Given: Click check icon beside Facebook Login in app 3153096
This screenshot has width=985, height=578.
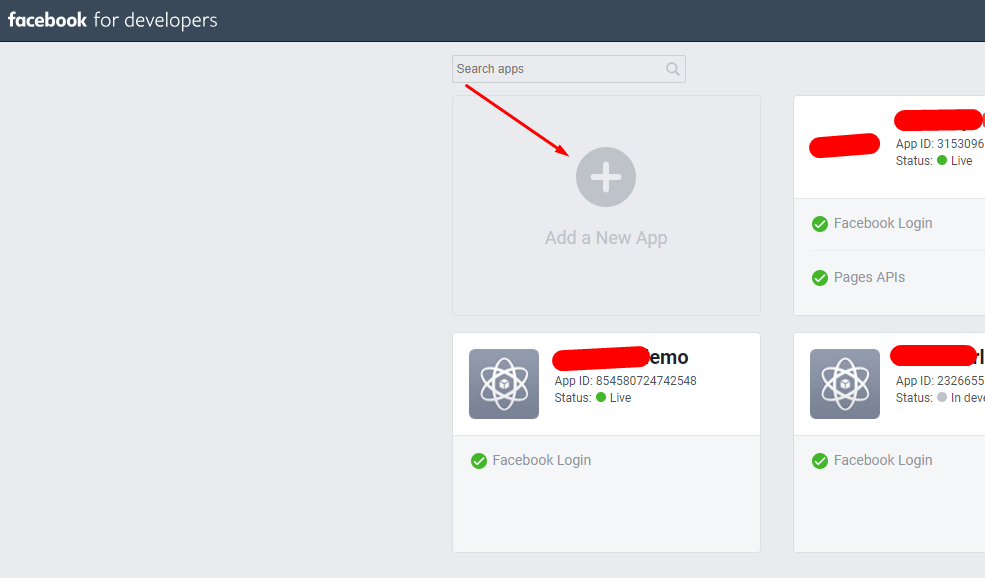Looking at the screenshot, I should (x=820, y=224).
